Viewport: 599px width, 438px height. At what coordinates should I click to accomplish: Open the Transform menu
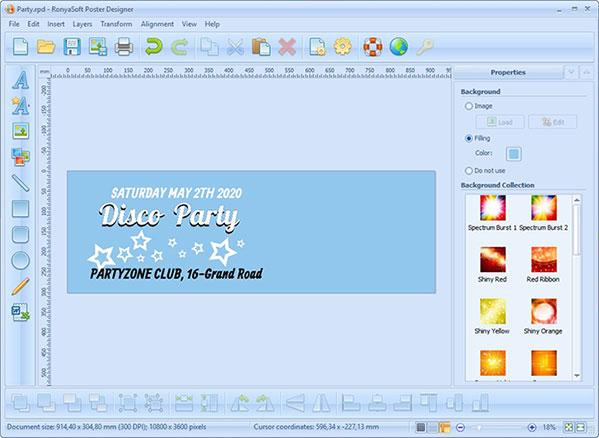click(x=116, y=24)
